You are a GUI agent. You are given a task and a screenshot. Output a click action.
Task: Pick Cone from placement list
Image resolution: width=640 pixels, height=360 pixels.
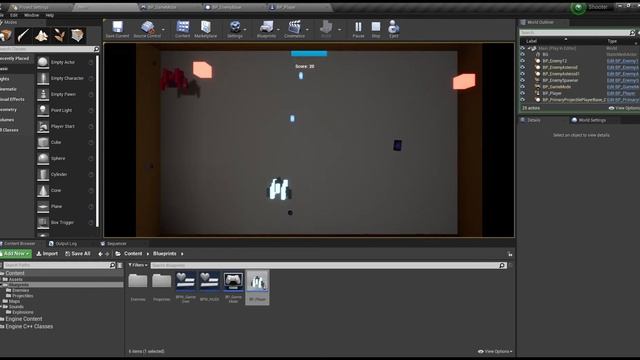(x=65, y=191)
